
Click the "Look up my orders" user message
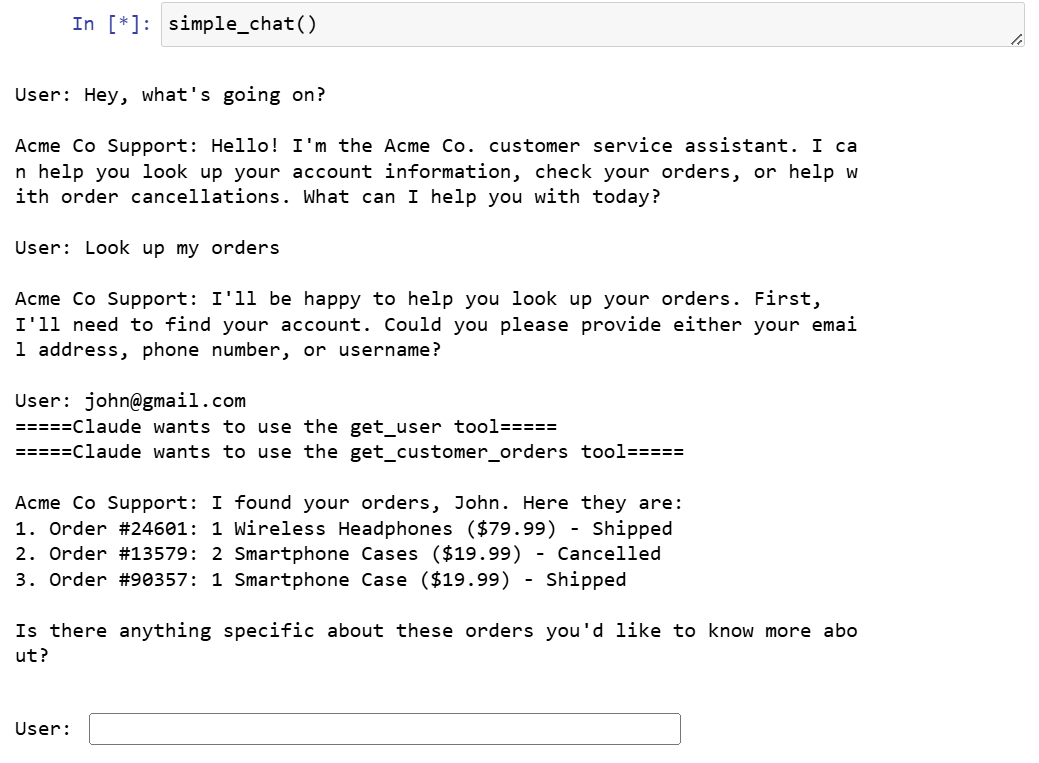(182, 248)
